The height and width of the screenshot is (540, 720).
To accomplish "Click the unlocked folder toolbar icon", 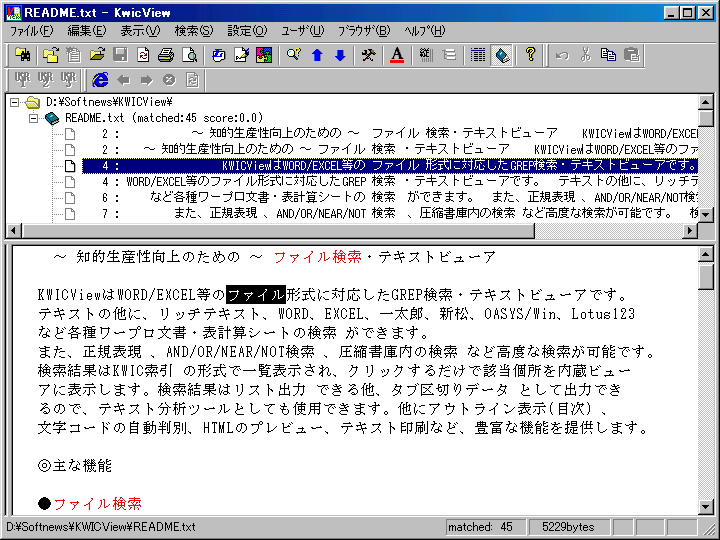I will [x=51, y=56].
